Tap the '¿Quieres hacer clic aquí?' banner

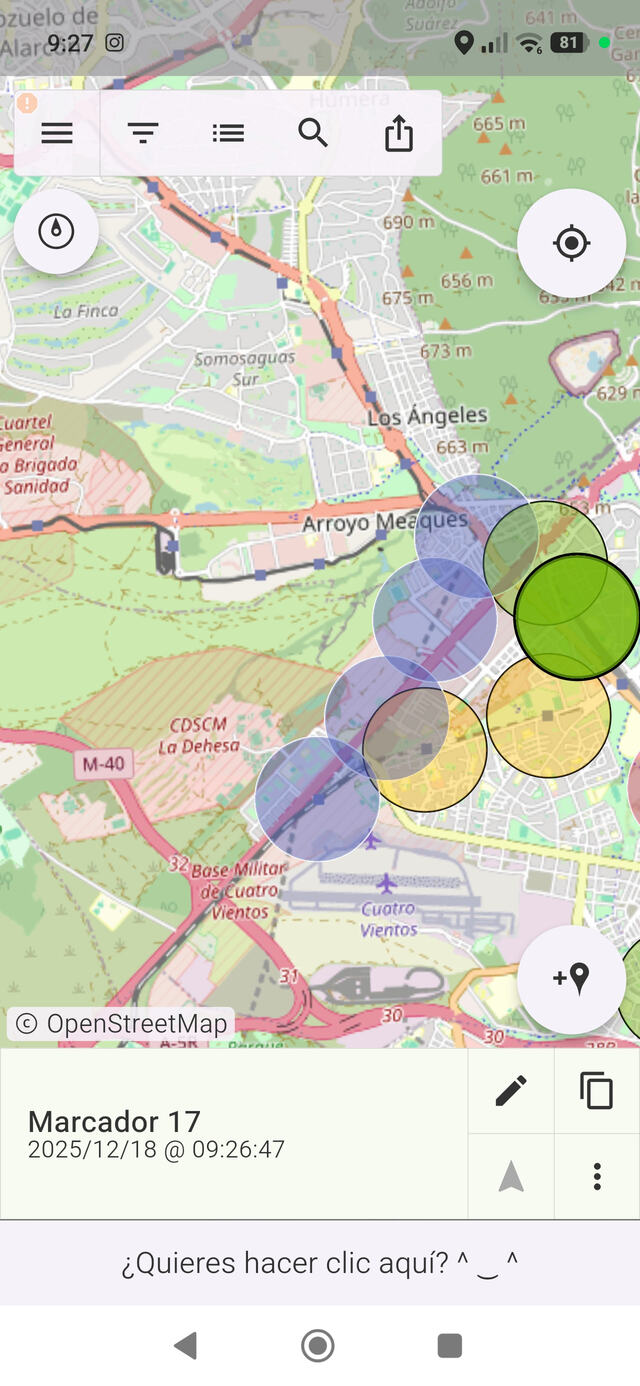320,1263
